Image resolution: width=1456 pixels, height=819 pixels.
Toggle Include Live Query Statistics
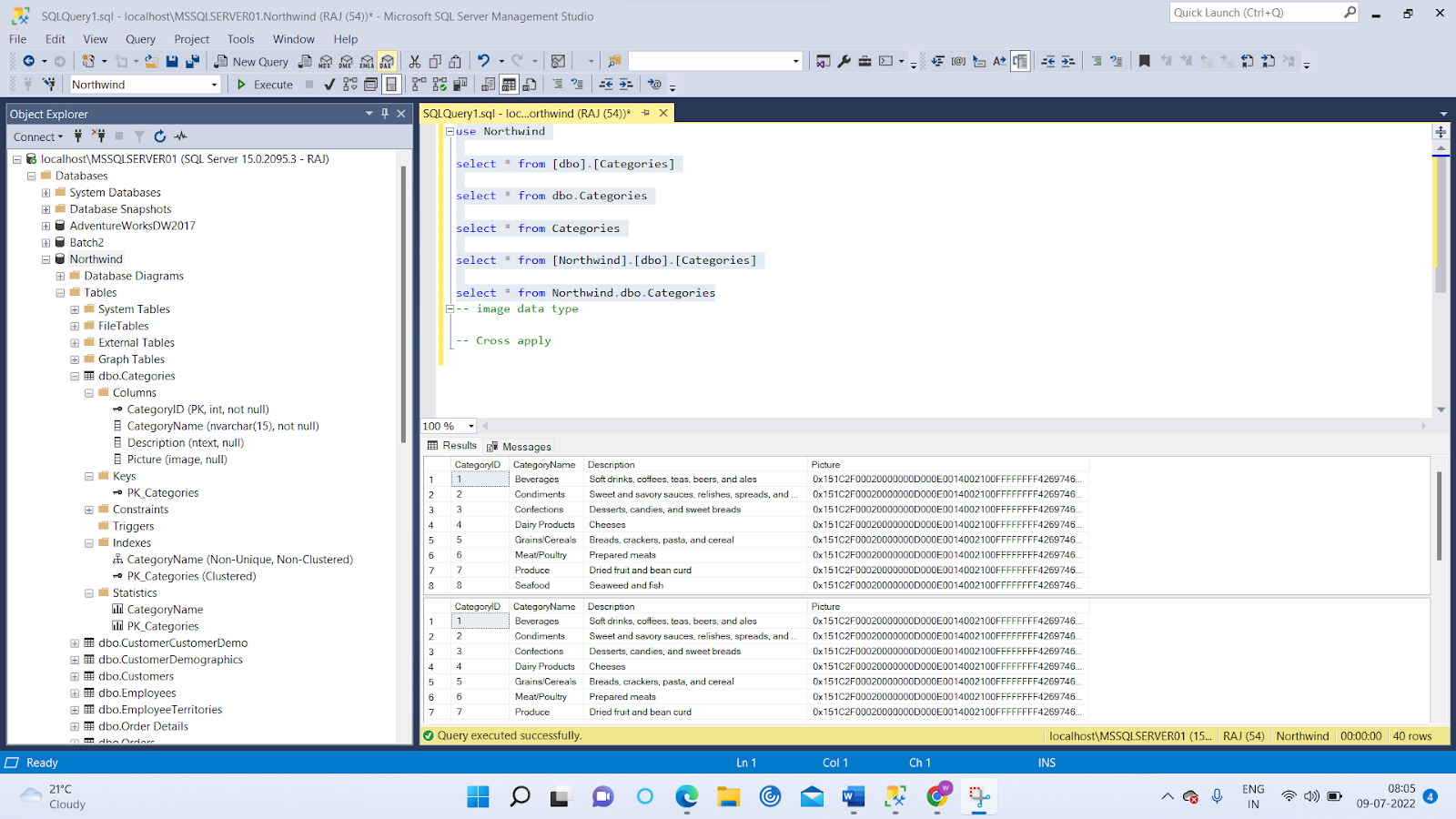[440, 85]
